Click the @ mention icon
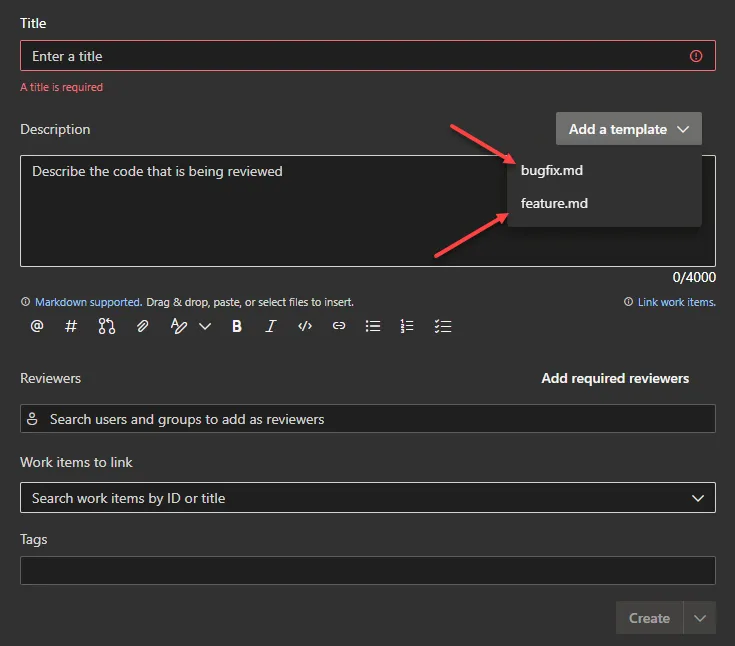735x646 pixels. coord(37,326)
